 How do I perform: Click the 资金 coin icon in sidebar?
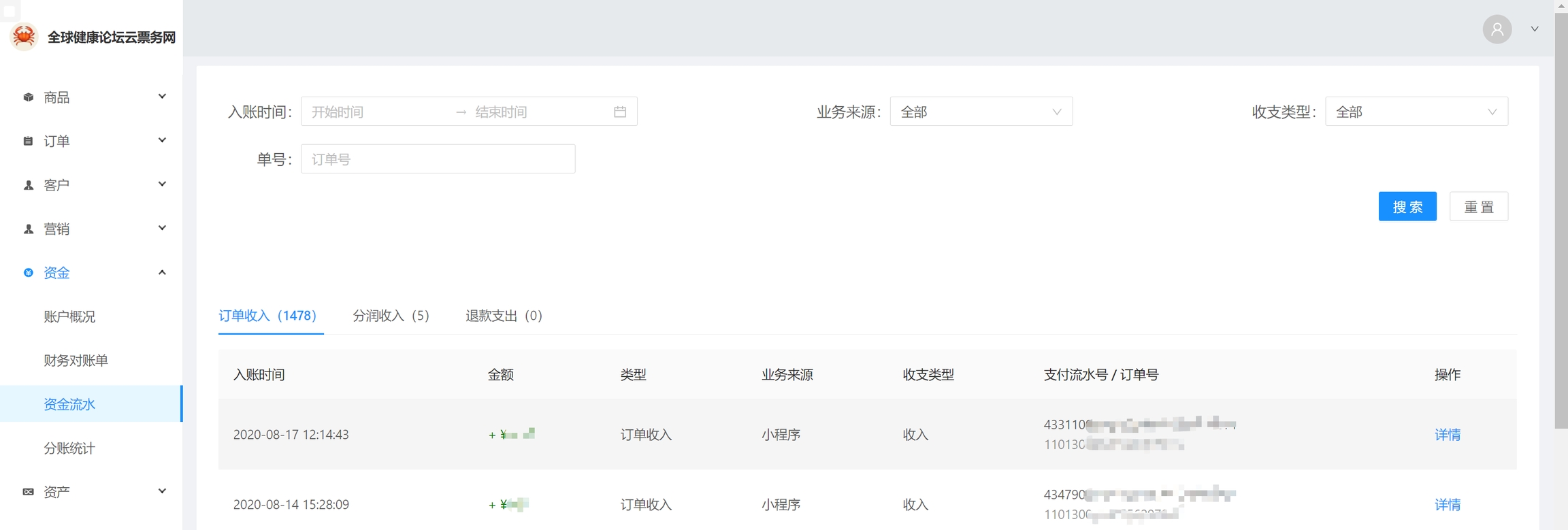click(x=28, y=273)
